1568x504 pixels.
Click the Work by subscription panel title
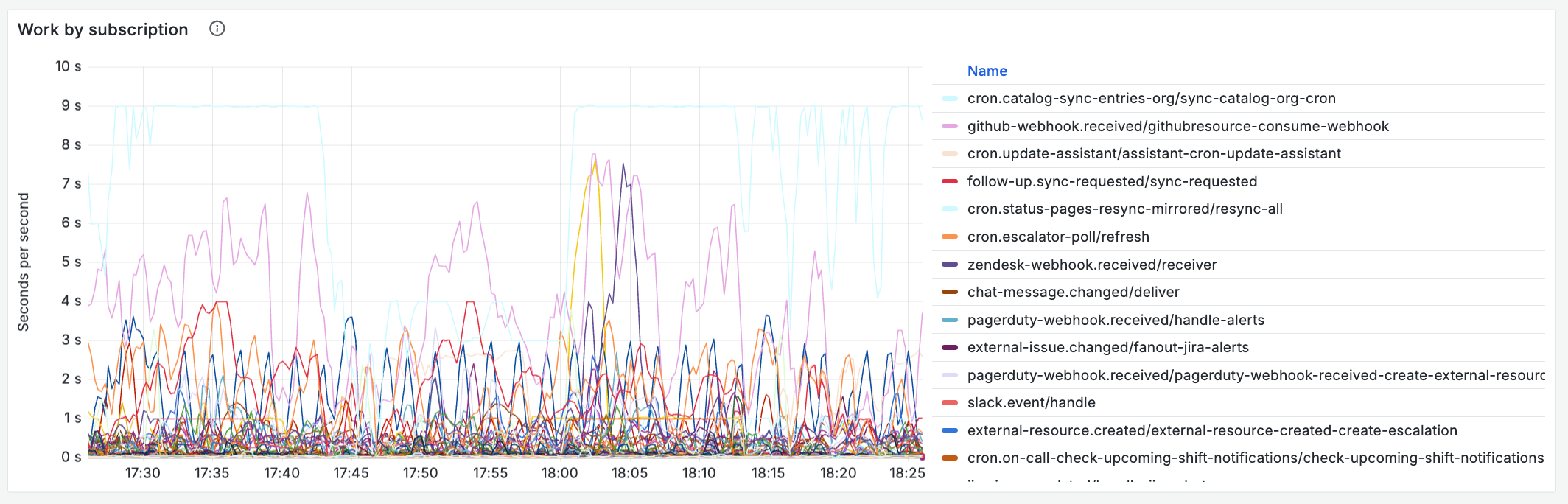pos(103,29)
